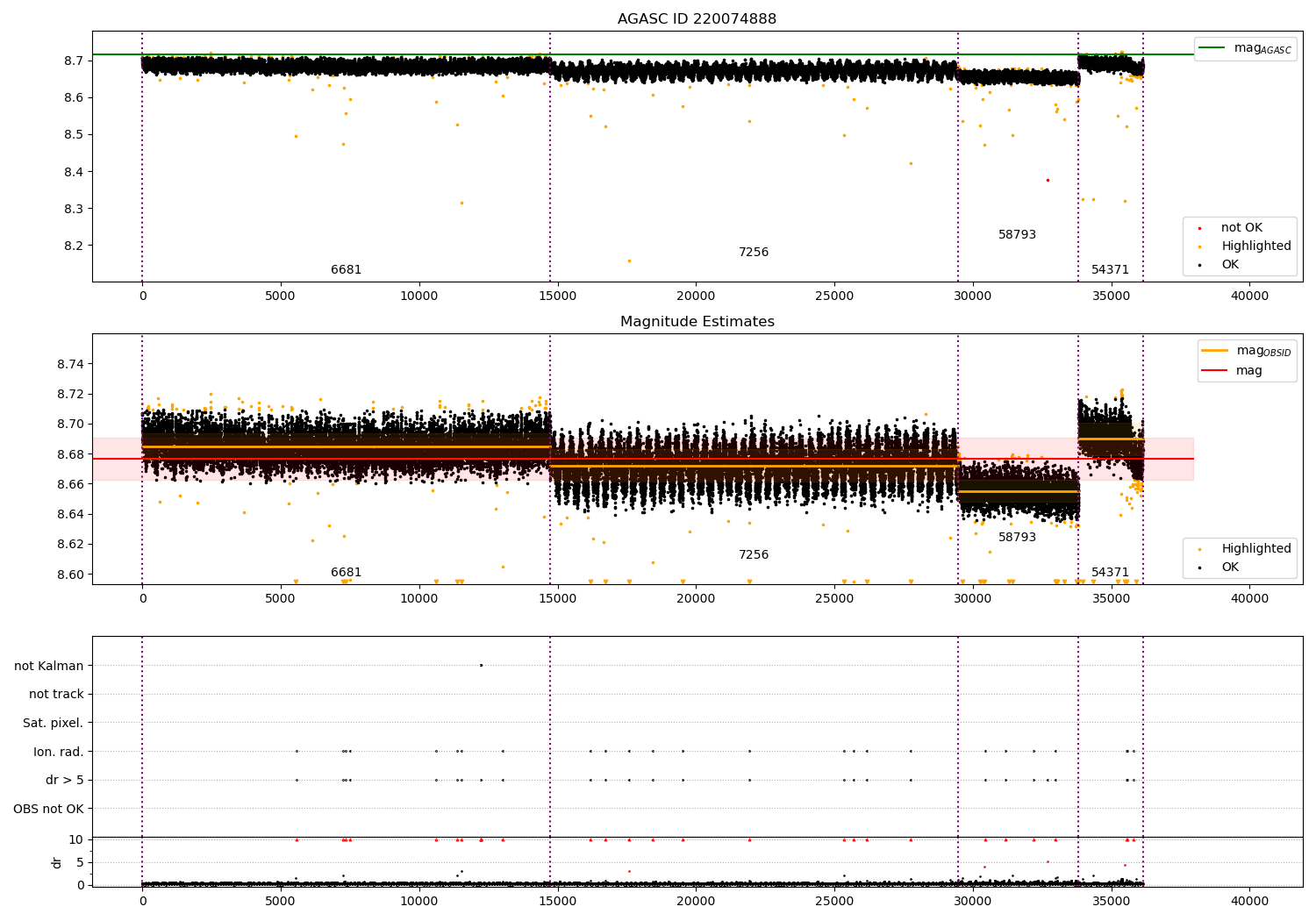Click y tick 8.74 on middle plot

[x=71, y=364]
